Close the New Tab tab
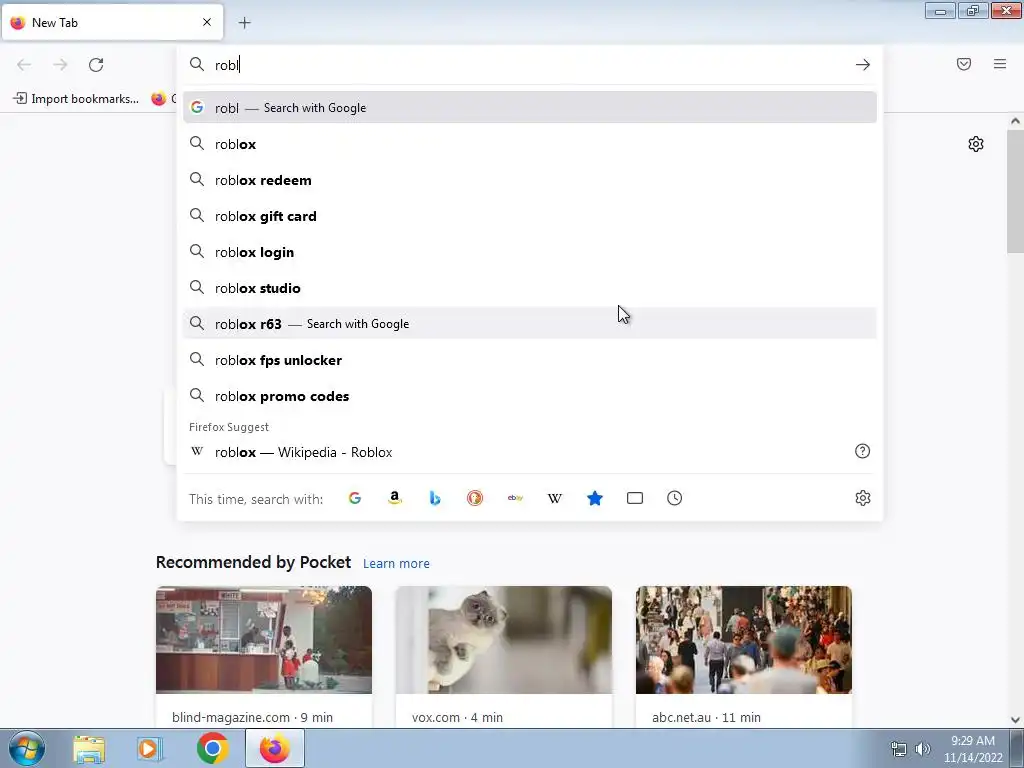The height and width of the screenshot is (768, 1024). point(207,22)
